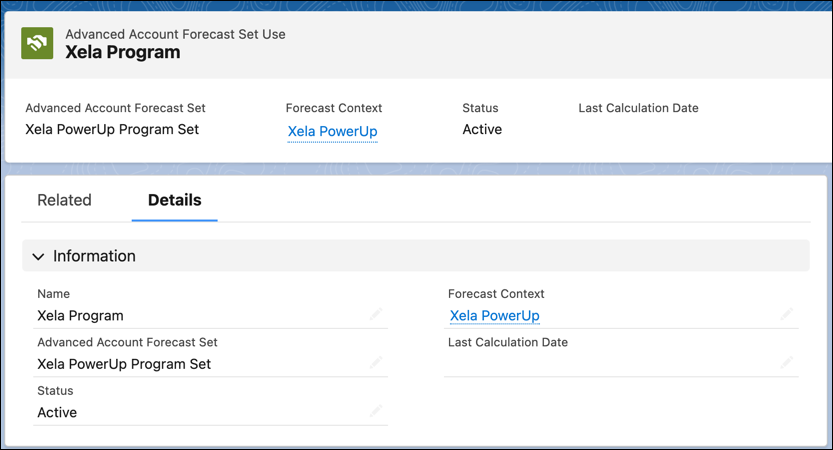This screenshot has width=833, height=450.
Task: Click Last Calculation Date label in header
Action: pyautogui.click(x=638, y=108)
